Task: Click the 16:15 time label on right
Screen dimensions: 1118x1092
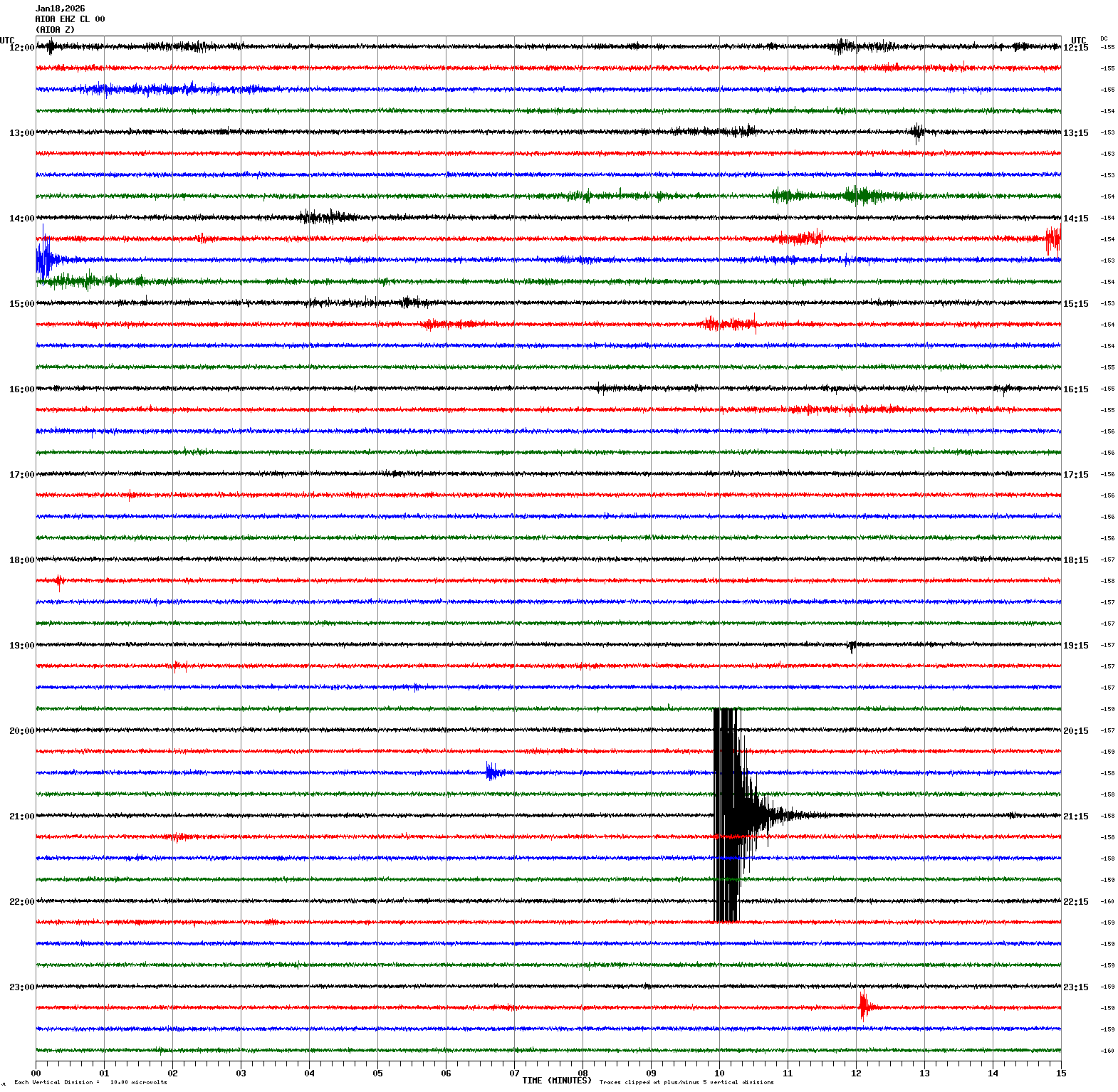Action: pyautogui.click(x=1075, y=389)
